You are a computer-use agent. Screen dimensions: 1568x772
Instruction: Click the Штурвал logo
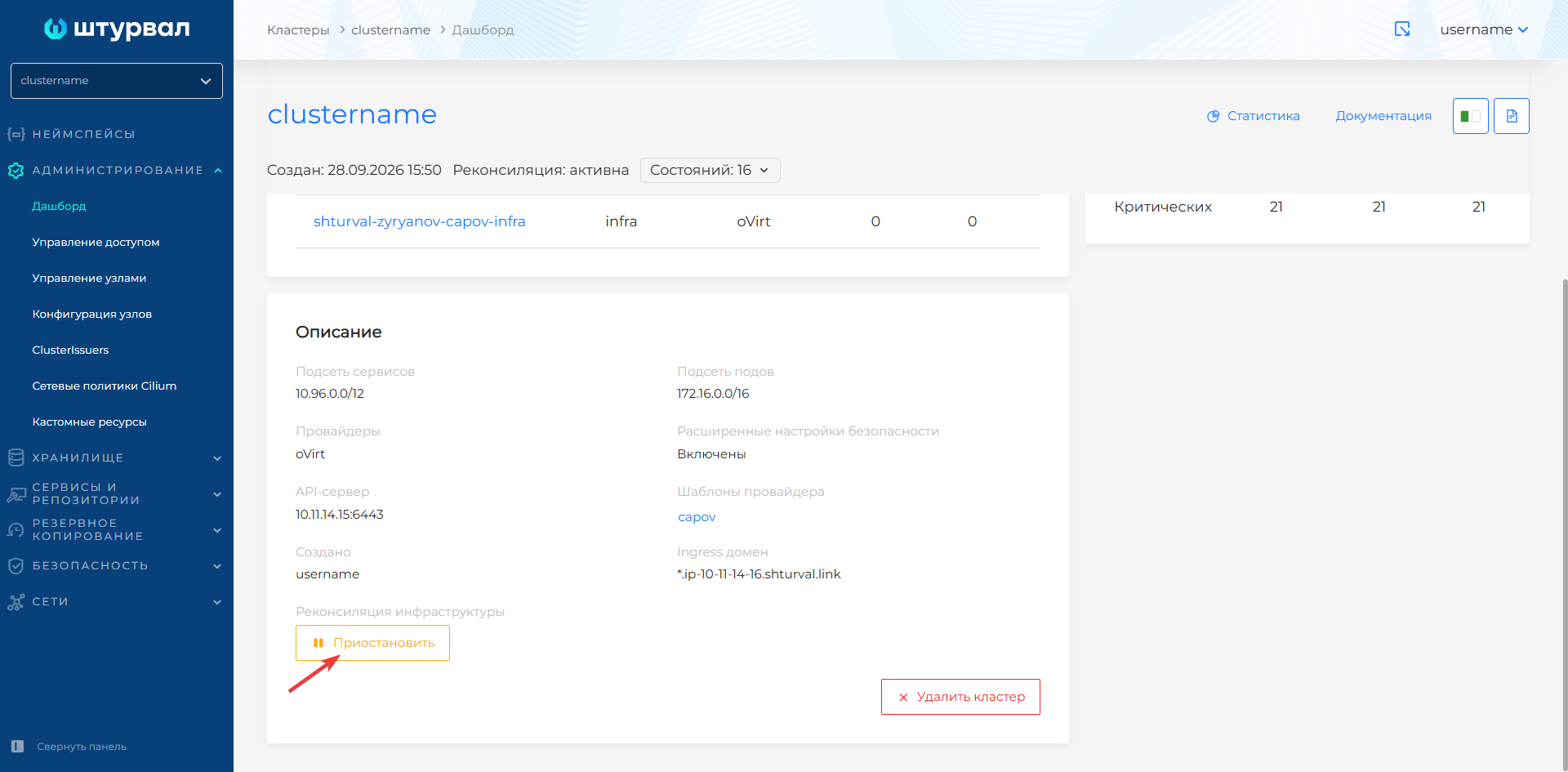117,29
